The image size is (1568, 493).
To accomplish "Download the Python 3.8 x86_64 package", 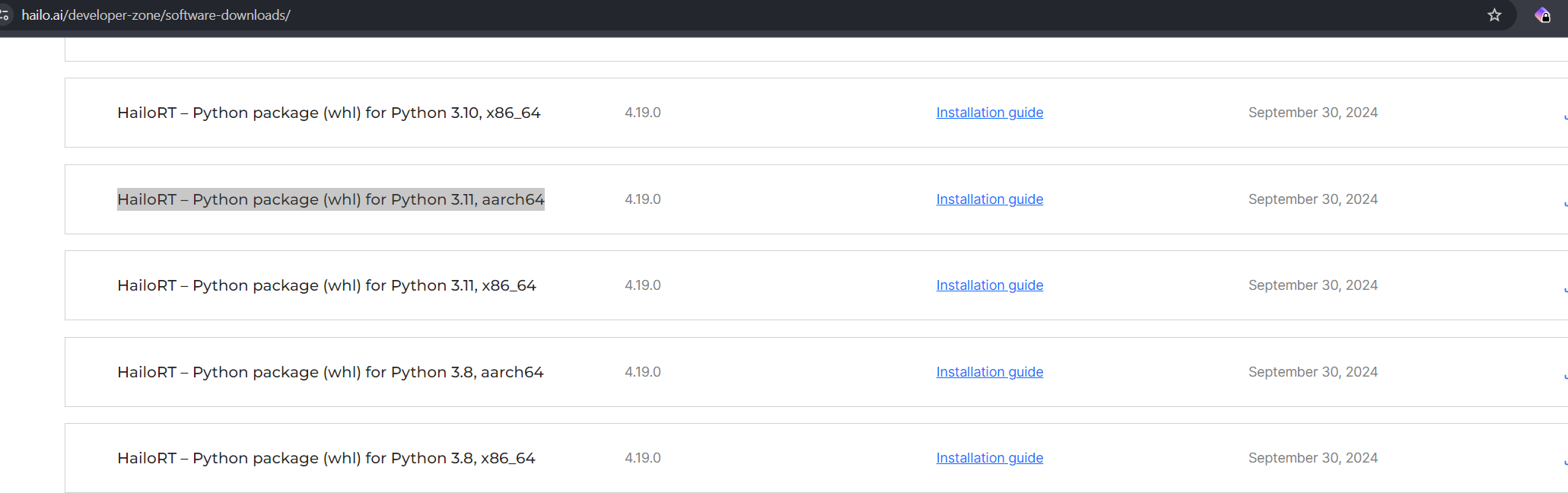I will (1565, 462).
